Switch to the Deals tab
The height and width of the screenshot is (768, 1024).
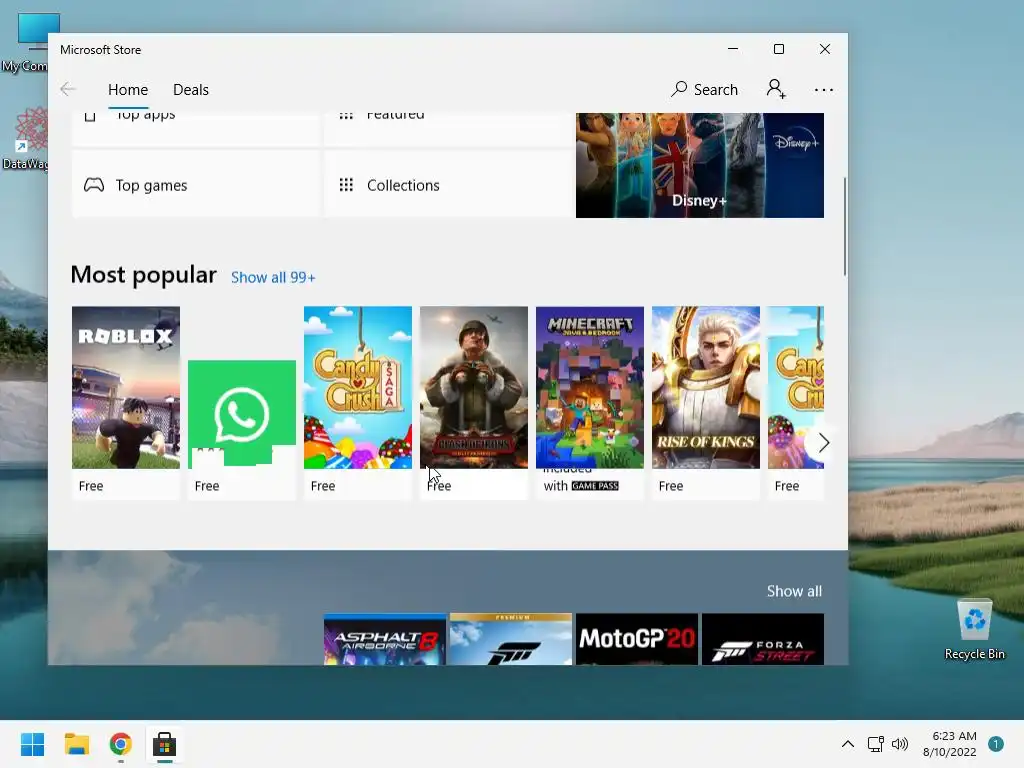tap(191, 89)
